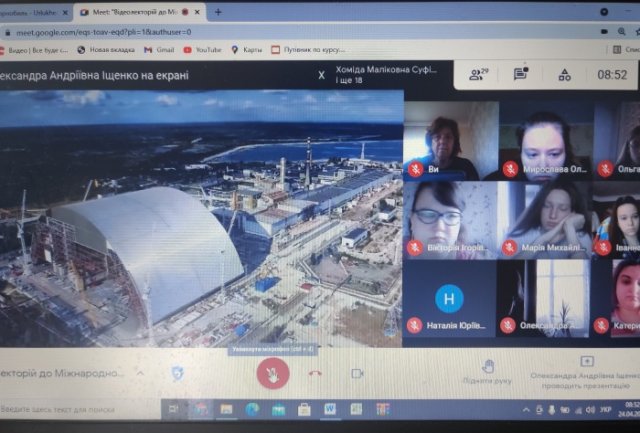Open the activities shapes icon
The width and height of the screenshot is (640, 433).
[x=565, y=75]
